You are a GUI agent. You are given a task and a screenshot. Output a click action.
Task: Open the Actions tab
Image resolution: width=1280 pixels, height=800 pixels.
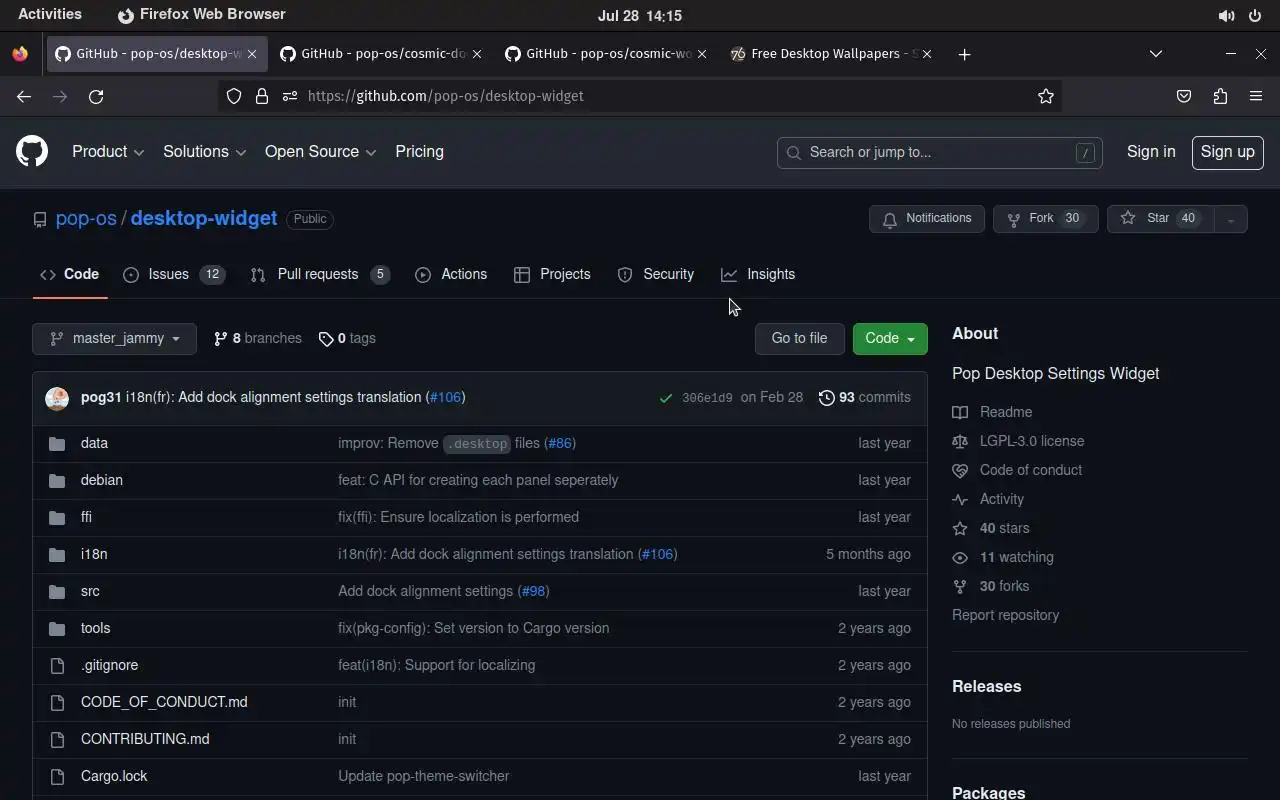[x=451, y=274]
